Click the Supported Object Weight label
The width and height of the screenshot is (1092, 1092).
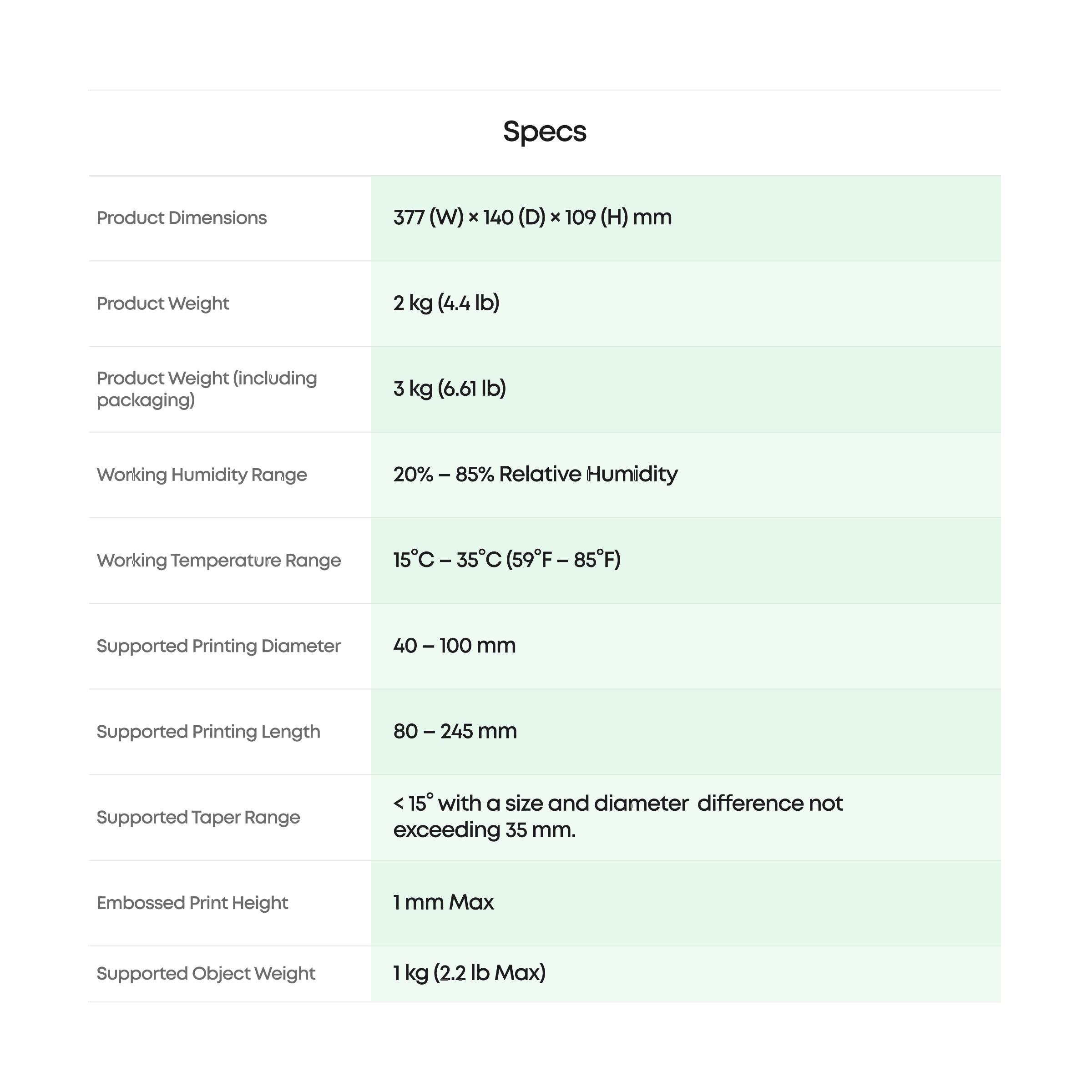[x=206, y=973]
